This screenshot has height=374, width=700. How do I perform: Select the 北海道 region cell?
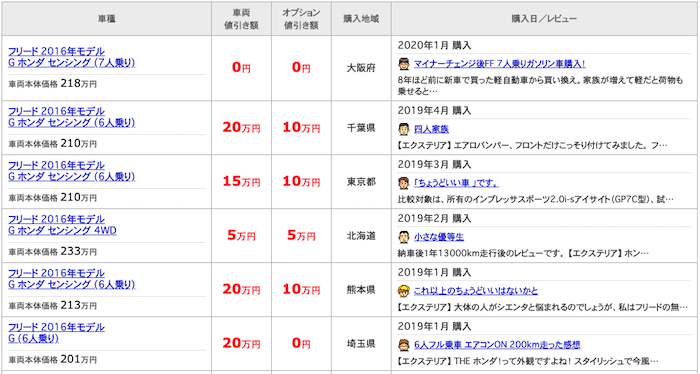click(361, 236)
